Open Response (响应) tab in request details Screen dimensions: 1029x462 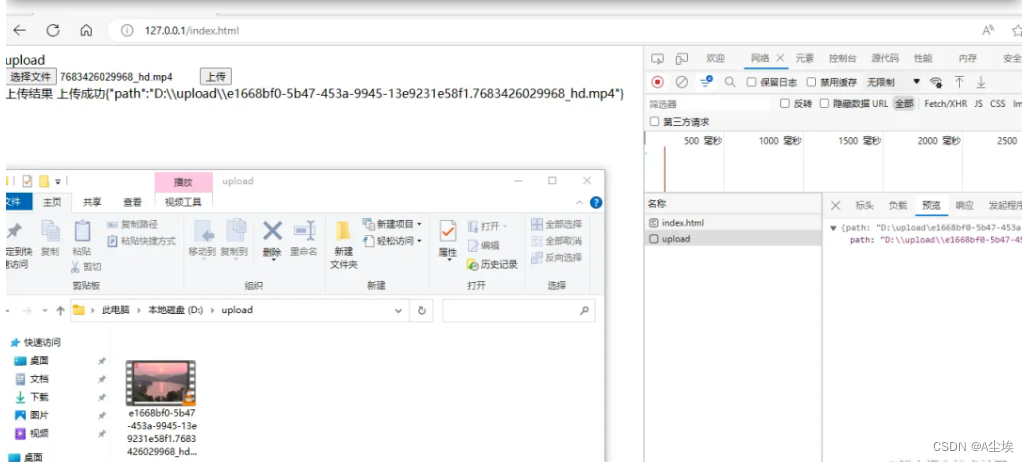[x=965, y=205]
